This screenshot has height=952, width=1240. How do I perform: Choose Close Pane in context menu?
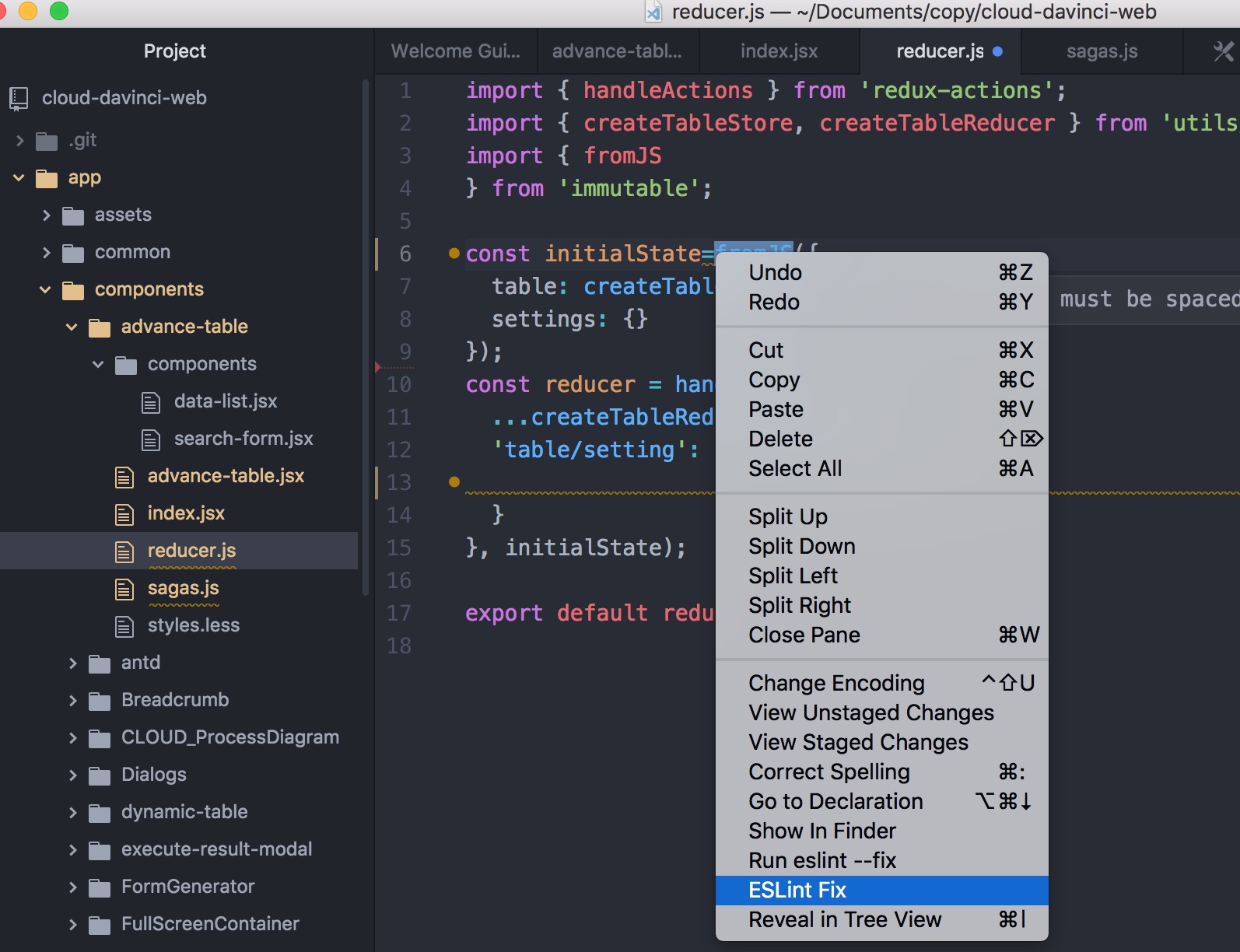click(x=881, y=635)
